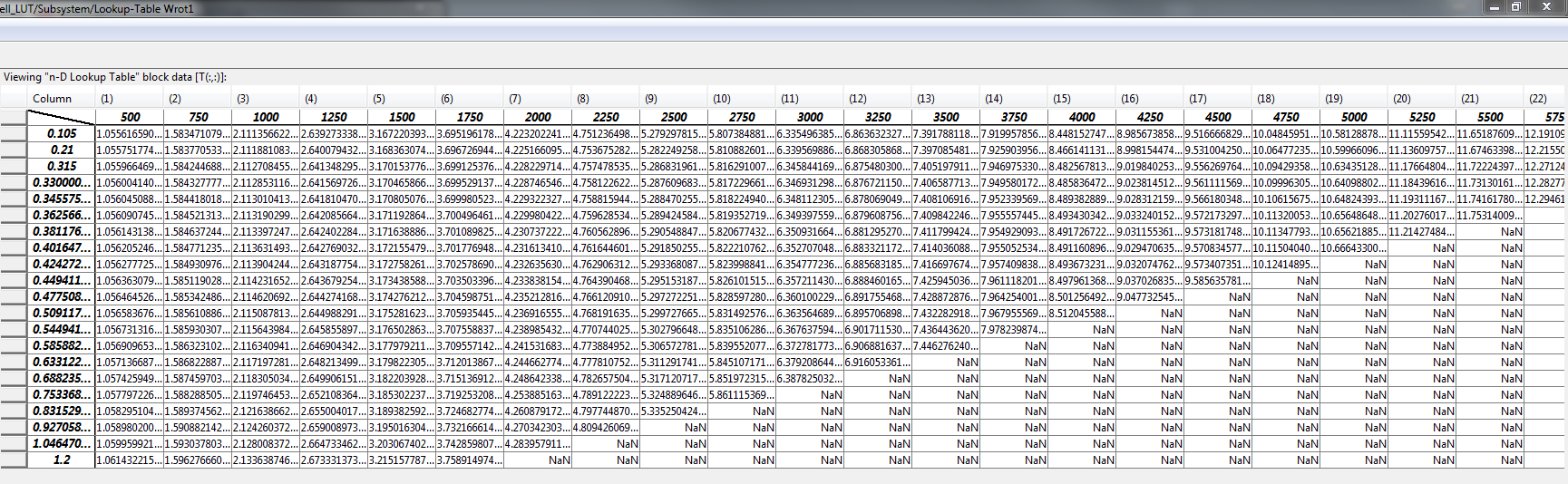1568x484 pixels.
Task: Select the 2000 breakpoint header cell
Action: pyautogui.click(x=538, y=117)
